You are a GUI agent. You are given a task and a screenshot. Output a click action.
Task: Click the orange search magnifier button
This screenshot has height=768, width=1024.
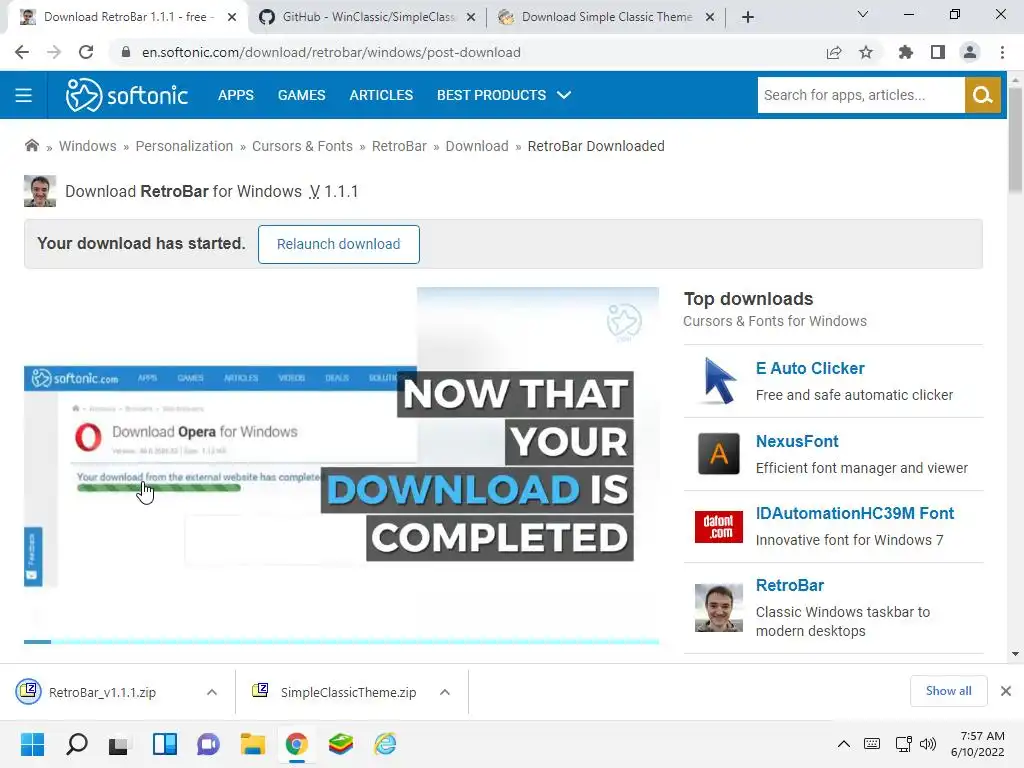[982, 95]
